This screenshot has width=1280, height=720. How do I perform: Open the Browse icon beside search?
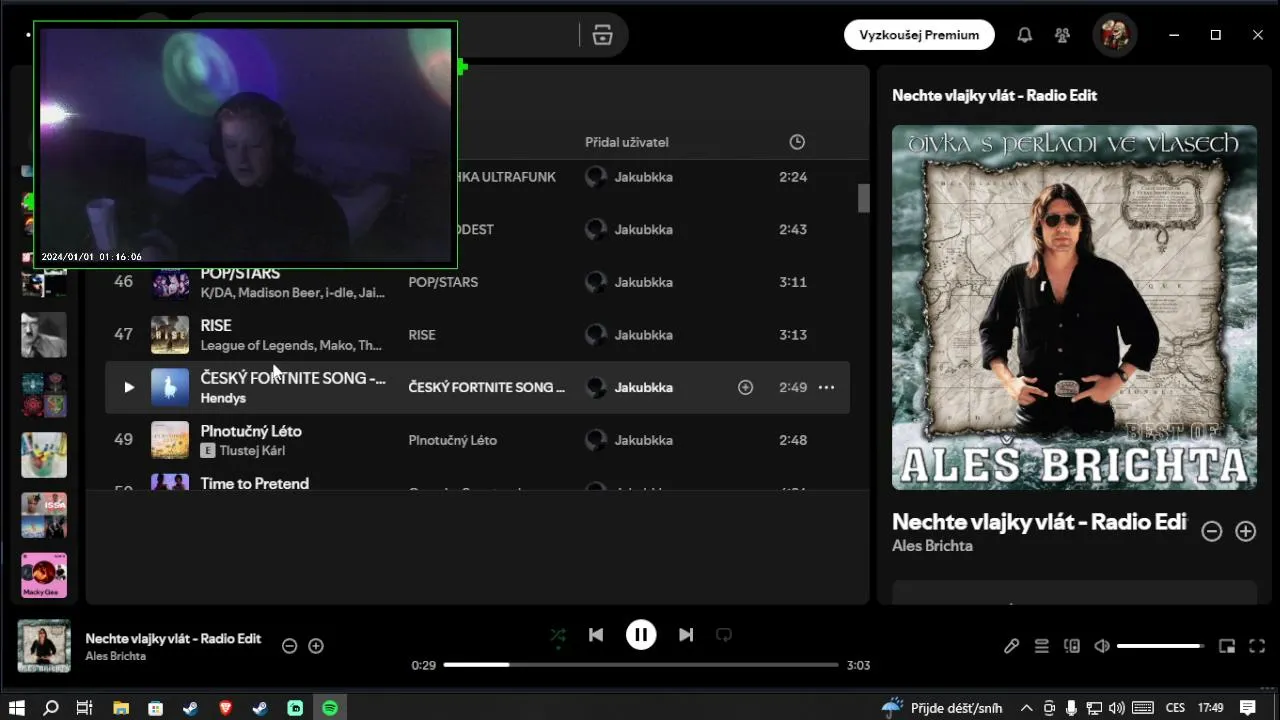(x=602, y=35)
